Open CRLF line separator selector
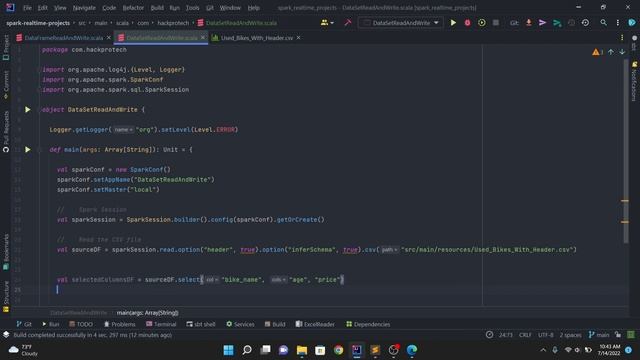Screen dimensions: 640x360 [x=525, y=335]
